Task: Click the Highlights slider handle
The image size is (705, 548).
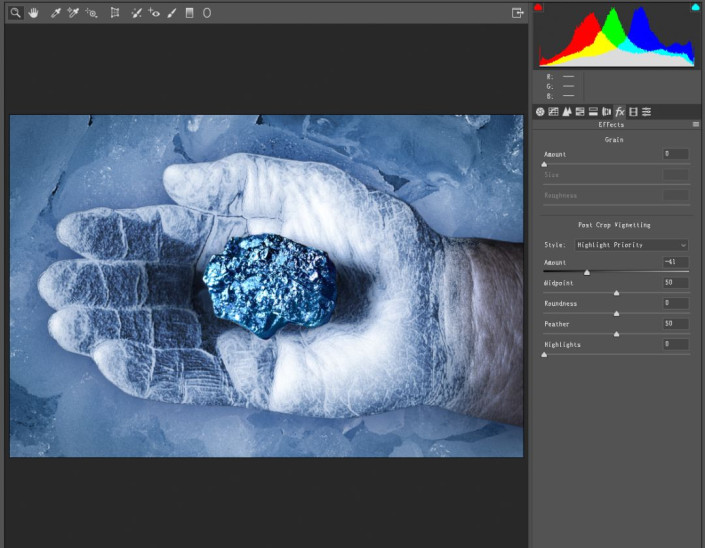Action: (x=544, y=355)
